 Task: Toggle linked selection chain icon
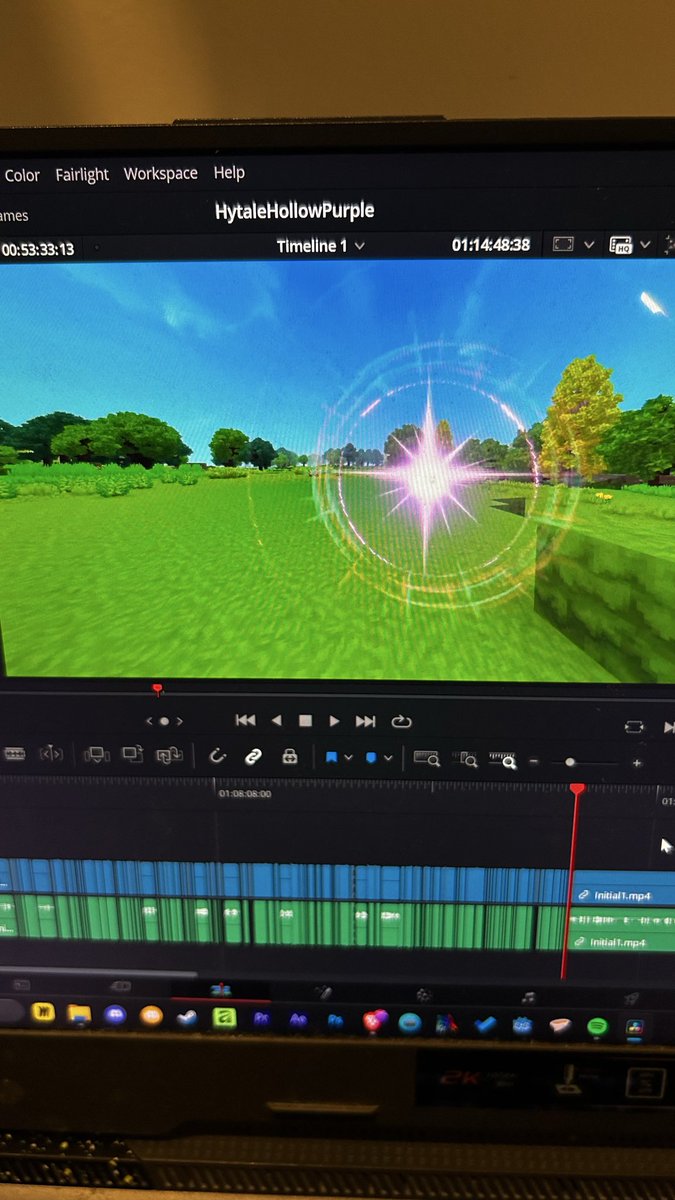tap(253, 757)
